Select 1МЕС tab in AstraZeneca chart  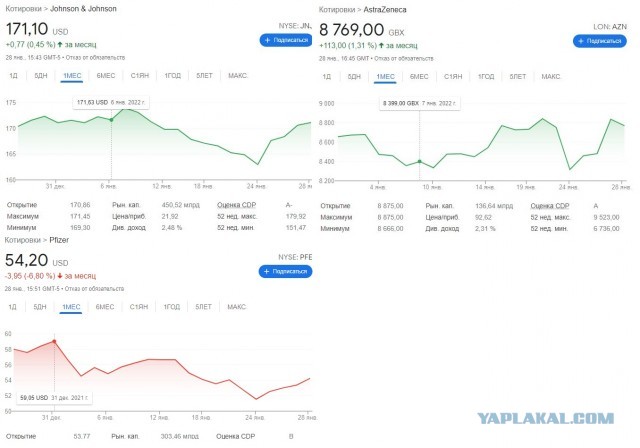click(385, 76)
